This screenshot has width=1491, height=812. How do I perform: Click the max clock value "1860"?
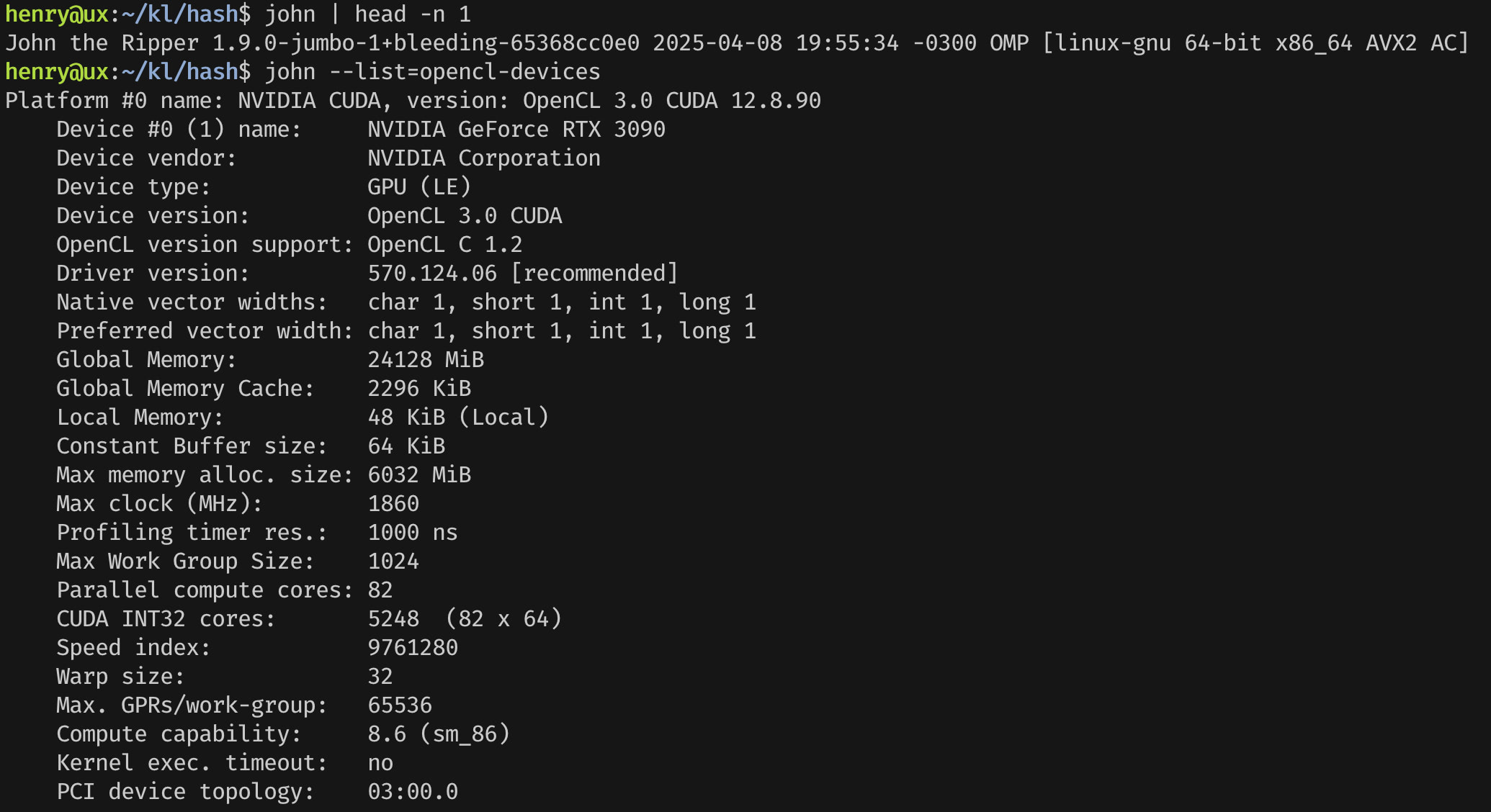393,504
